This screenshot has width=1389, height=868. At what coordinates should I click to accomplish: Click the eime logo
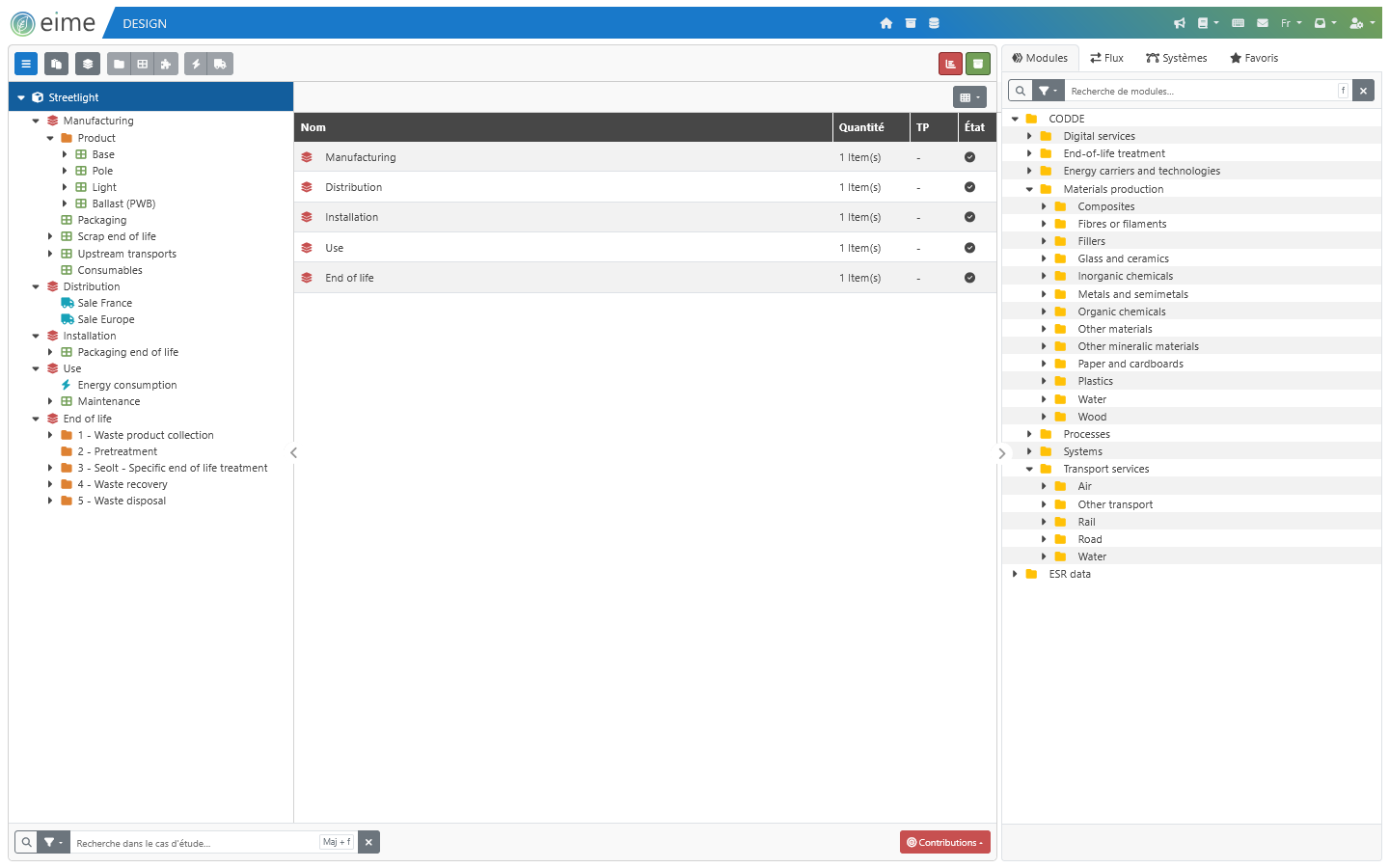click(x=53, y=23)
